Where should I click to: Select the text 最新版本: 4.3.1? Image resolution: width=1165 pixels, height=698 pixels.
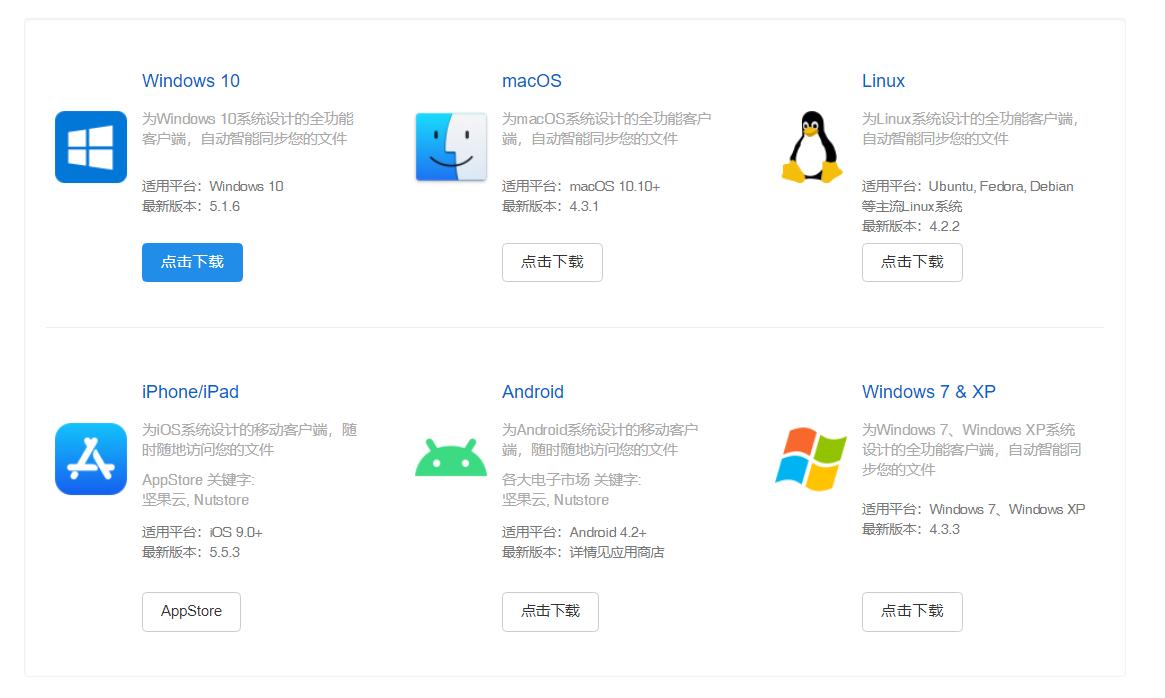tap(551, 207)
